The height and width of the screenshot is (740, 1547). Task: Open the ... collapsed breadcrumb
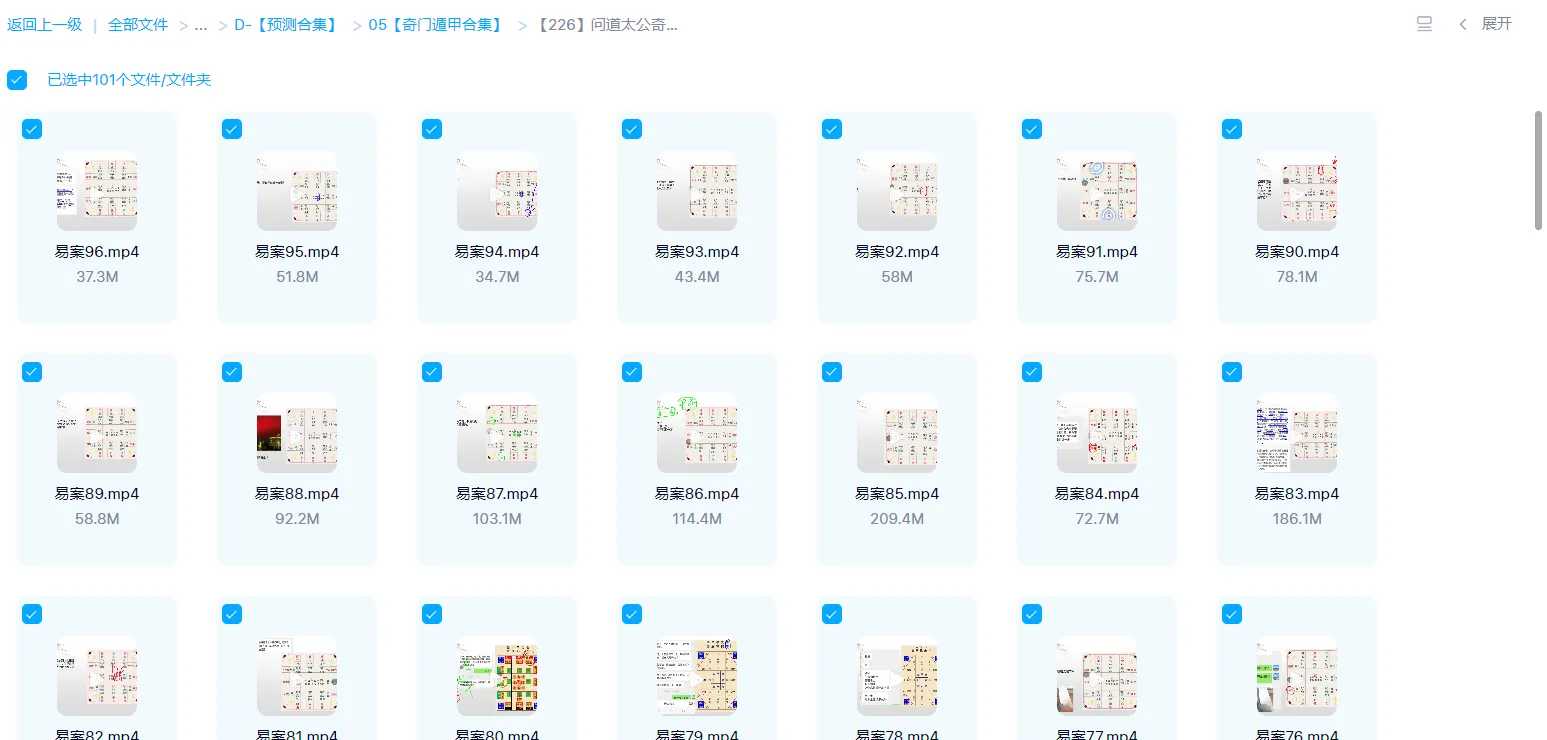(201, 25)
